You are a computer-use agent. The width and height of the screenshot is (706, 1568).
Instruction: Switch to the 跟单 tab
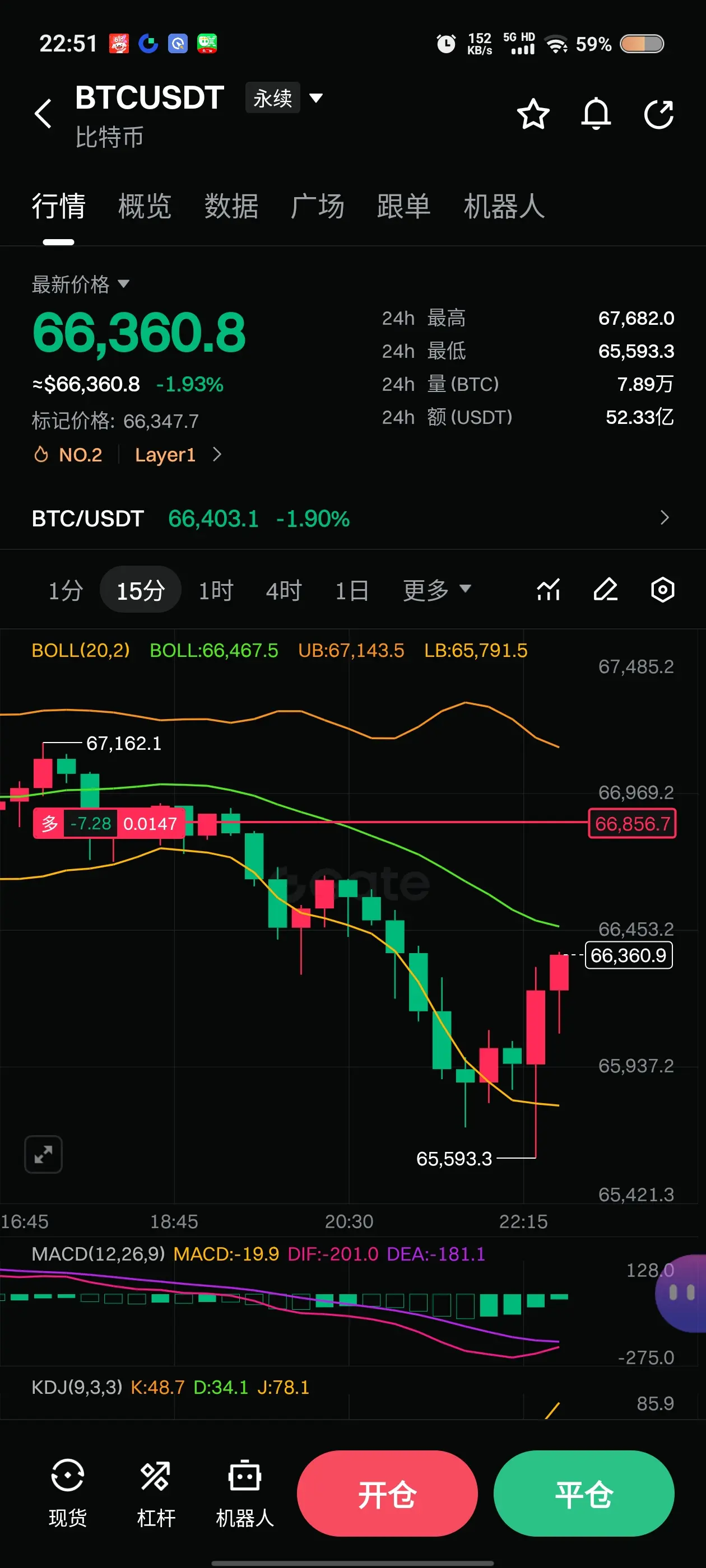coord(404,206)
